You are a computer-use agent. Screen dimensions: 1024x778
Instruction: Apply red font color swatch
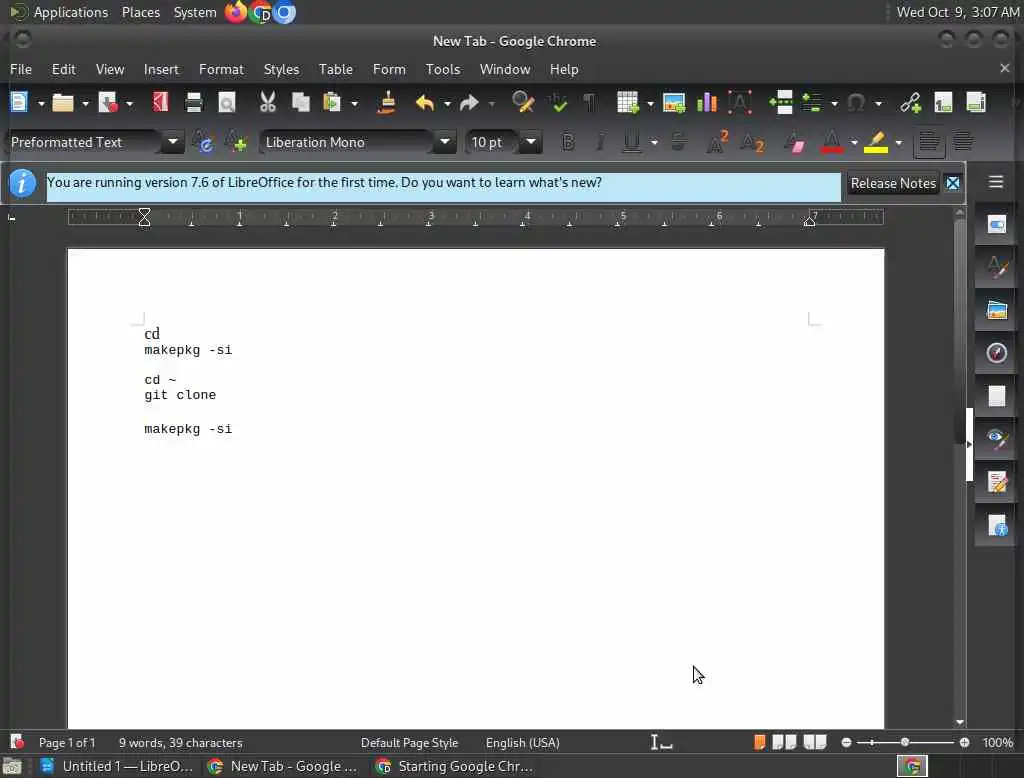pyautogui.click(x=831, y=142)
